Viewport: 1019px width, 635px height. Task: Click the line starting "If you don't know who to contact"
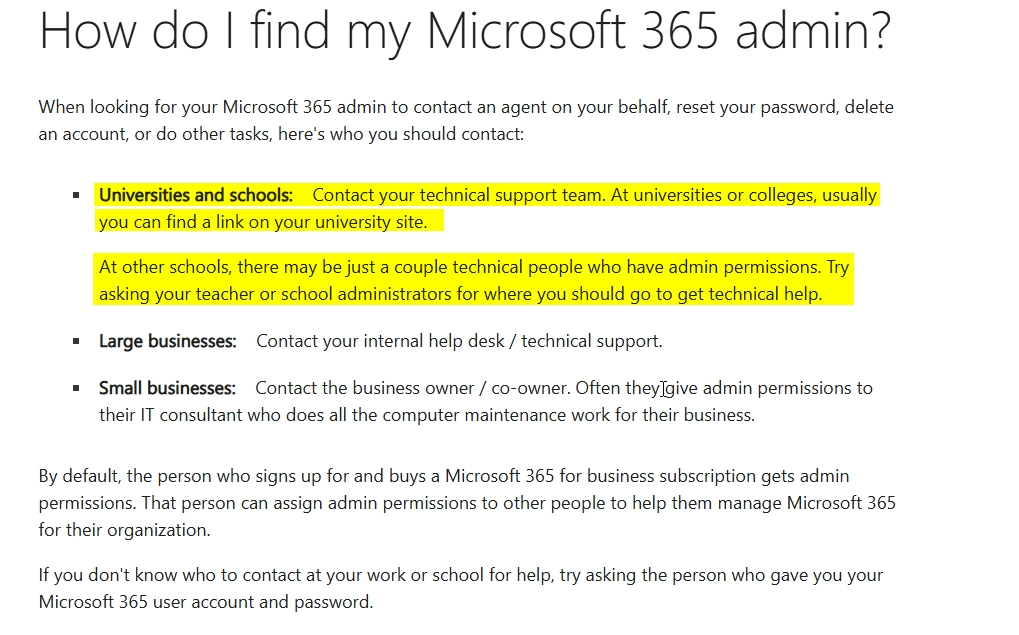click(x=461, y=575)
